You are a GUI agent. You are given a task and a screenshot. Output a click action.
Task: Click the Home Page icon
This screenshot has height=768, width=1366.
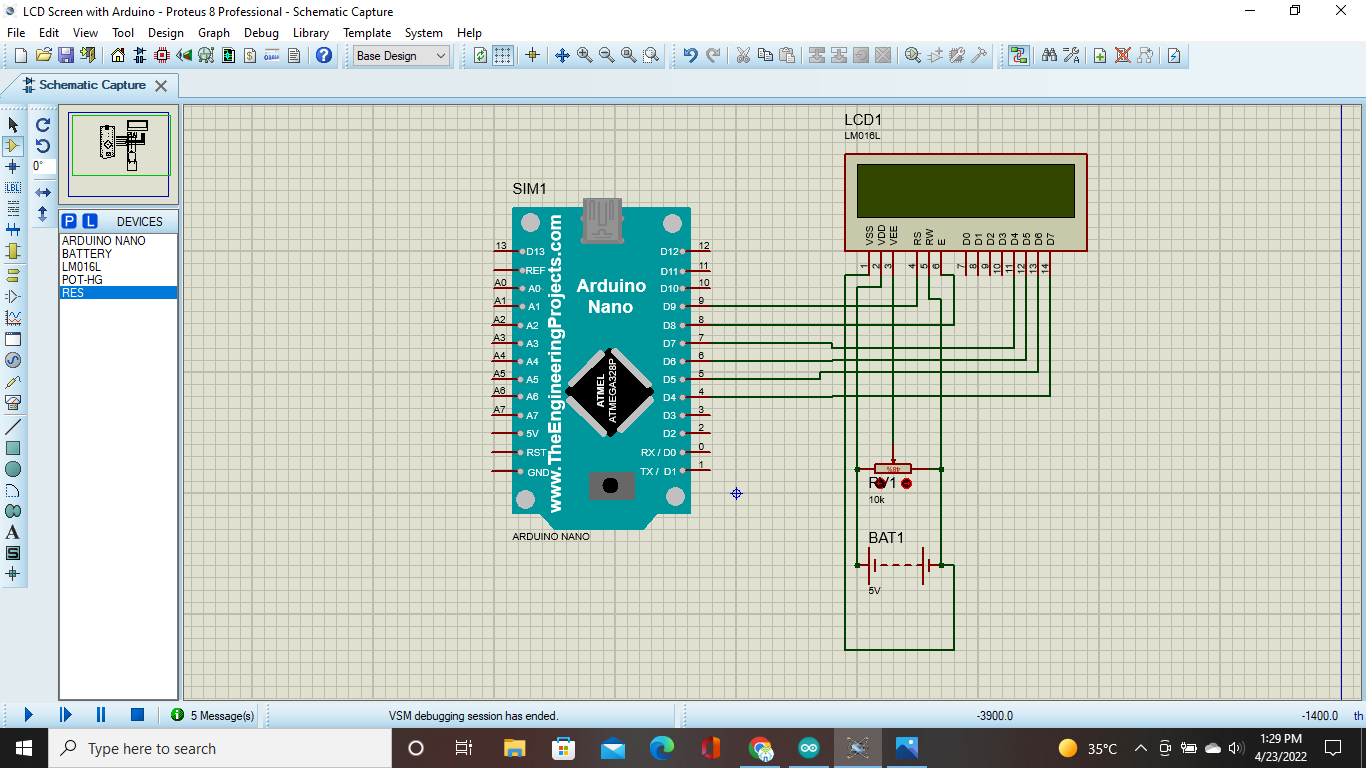click(x=118, y=56)
